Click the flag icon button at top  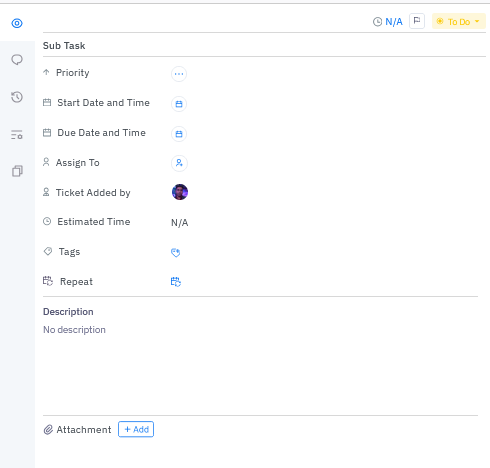click(417, 21)
